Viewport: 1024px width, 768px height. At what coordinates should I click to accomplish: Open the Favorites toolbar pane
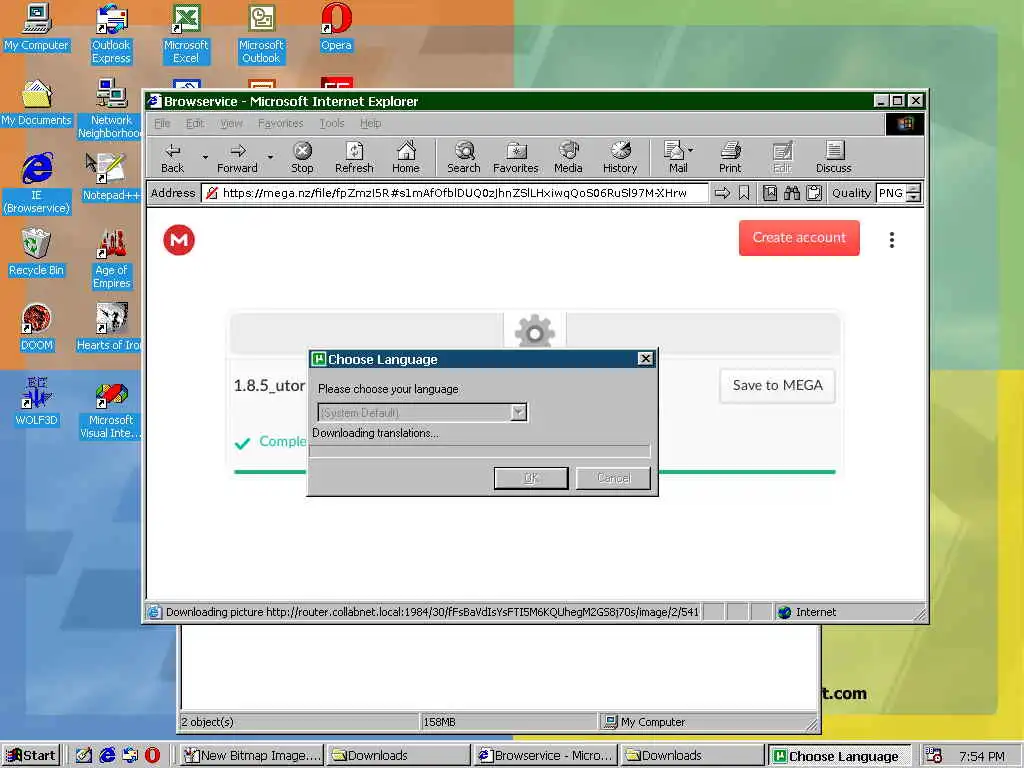pos(515,157)
